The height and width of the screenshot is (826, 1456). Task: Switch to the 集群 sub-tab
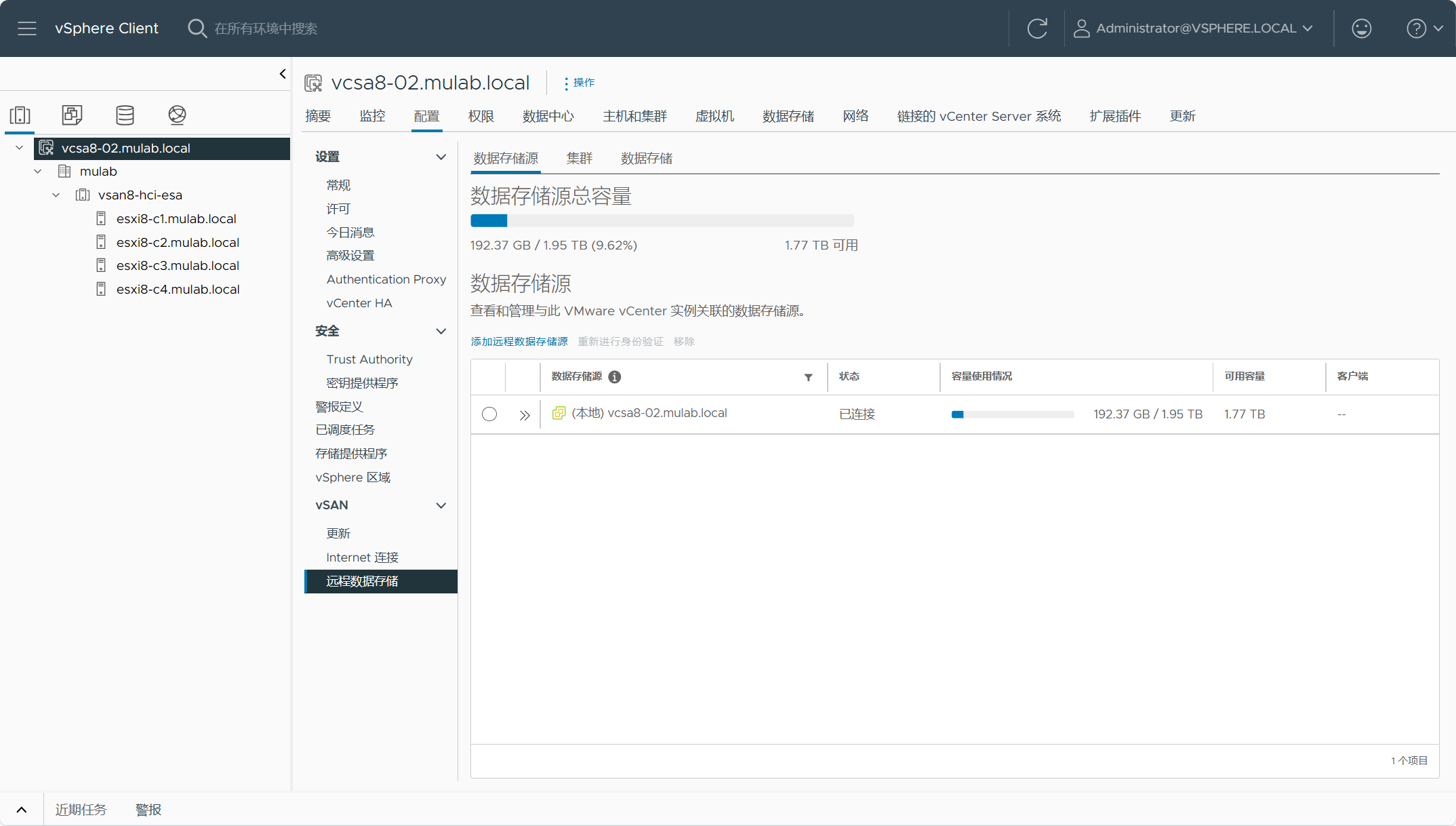[580, 159]
